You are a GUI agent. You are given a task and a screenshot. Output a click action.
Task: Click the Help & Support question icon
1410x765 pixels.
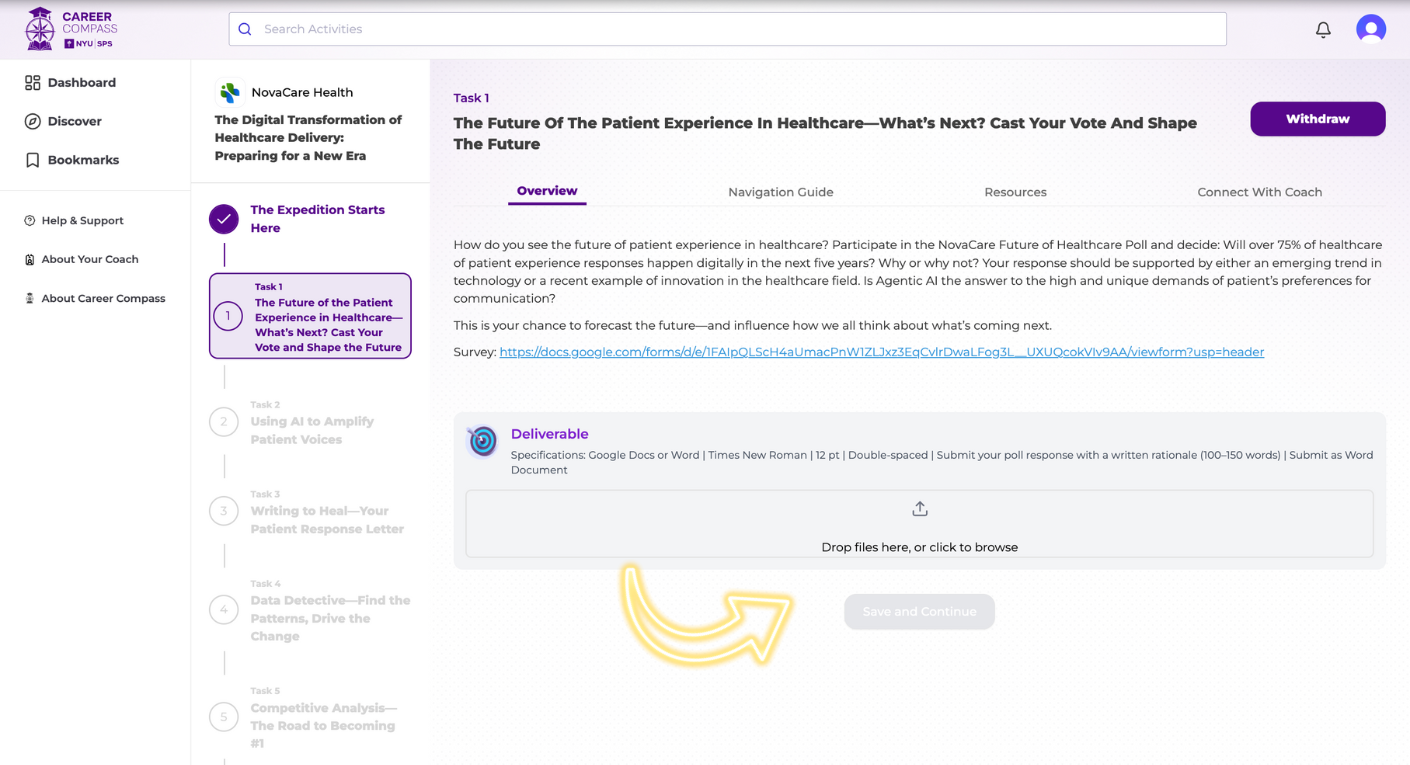pos(30,221)
